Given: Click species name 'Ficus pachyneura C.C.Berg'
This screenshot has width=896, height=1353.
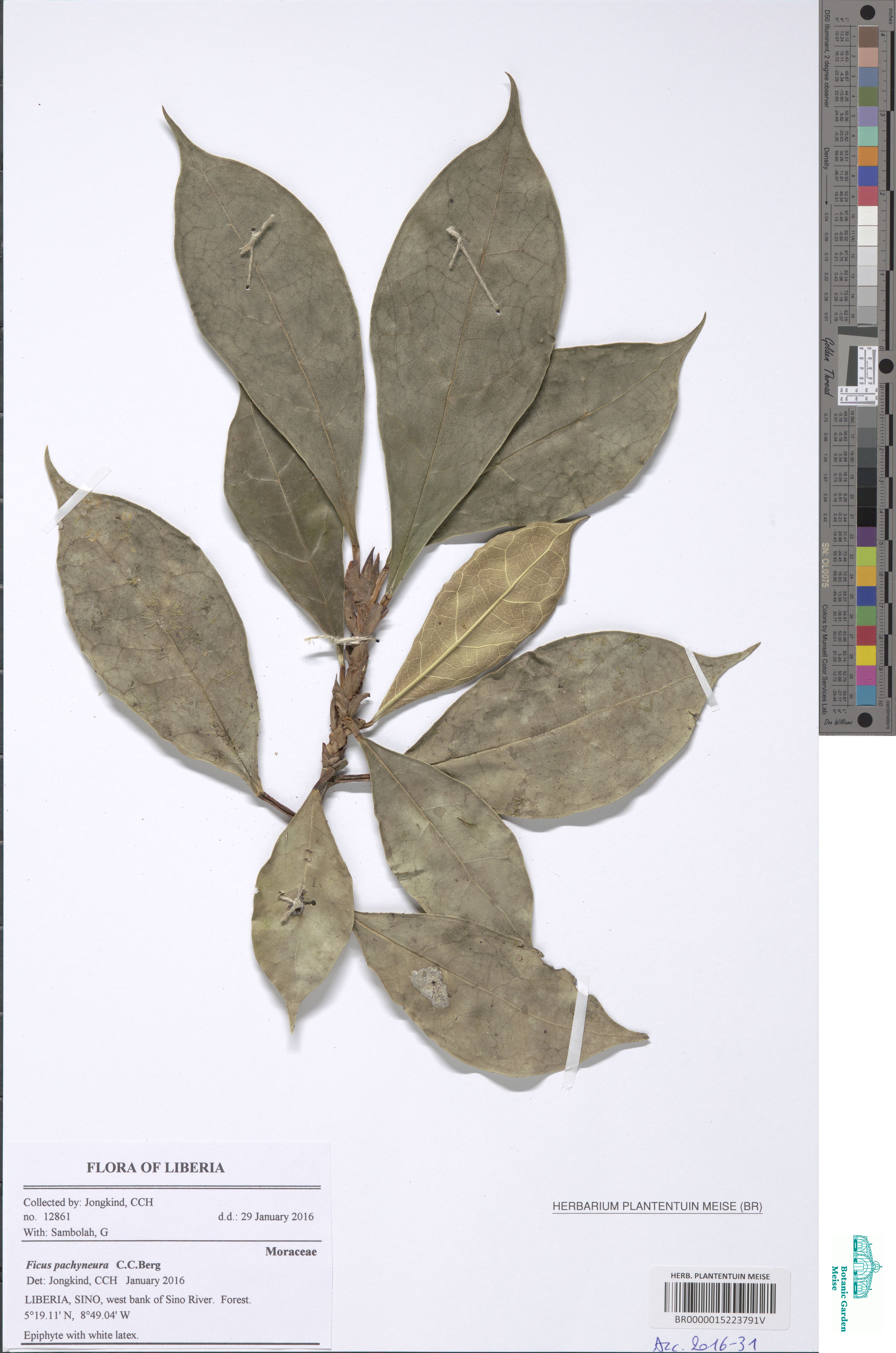Looking at the screenshot, I should [93, 1265].
